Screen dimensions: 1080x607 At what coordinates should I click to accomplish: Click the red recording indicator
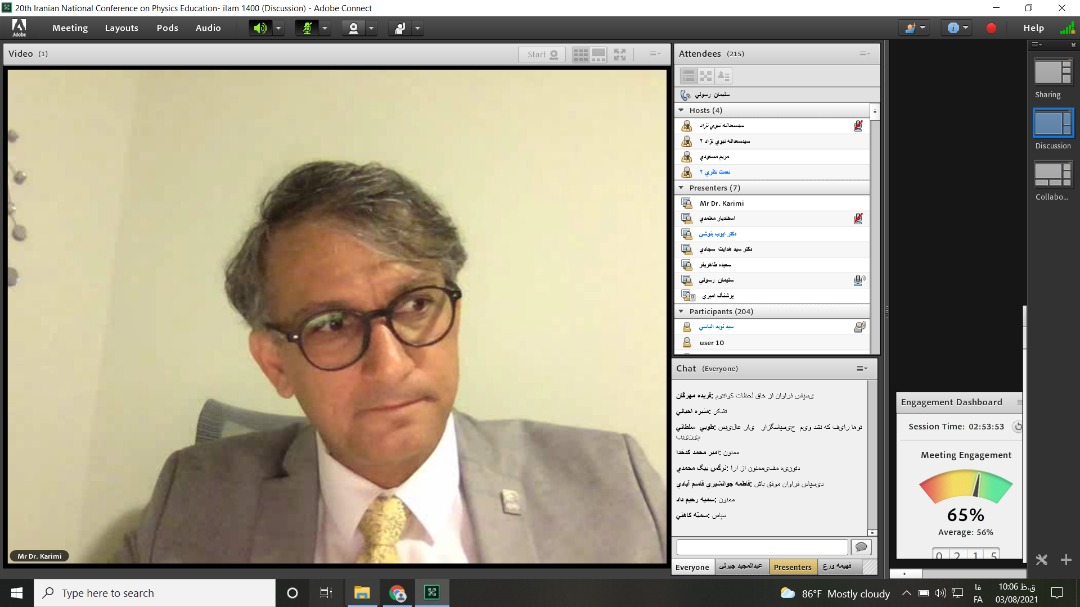point(991,28)
